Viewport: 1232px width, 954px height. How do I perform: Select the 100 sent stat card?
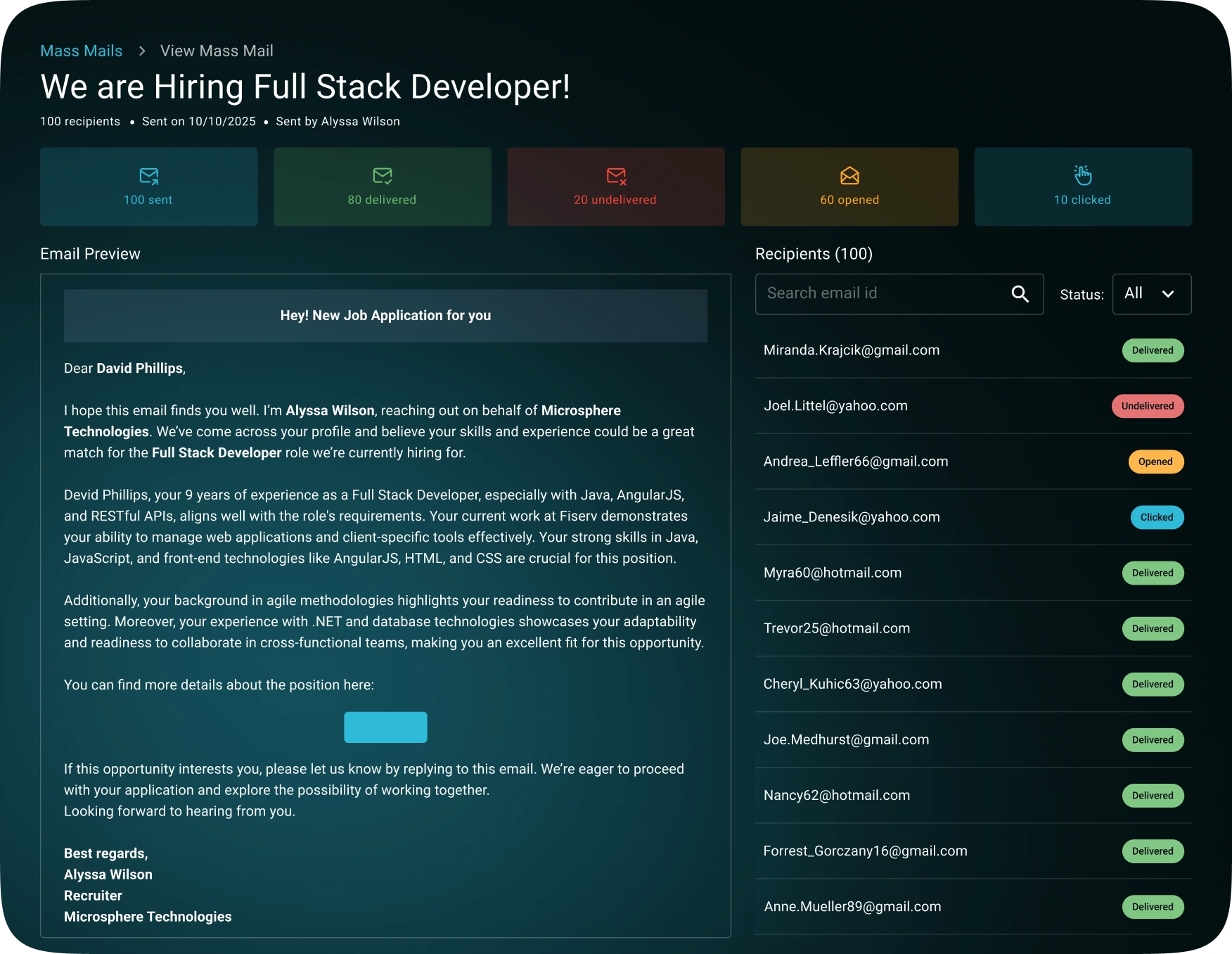pos(148,186)
